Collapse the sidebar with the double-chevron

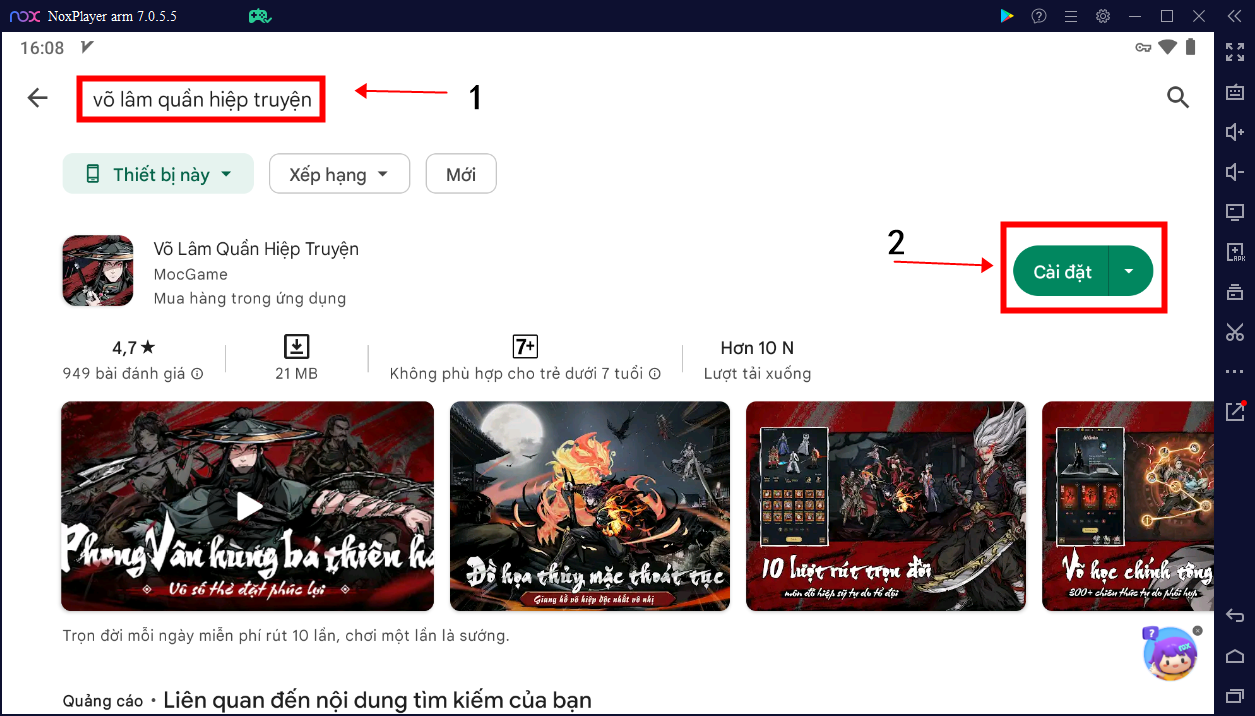click(1234, 16)
